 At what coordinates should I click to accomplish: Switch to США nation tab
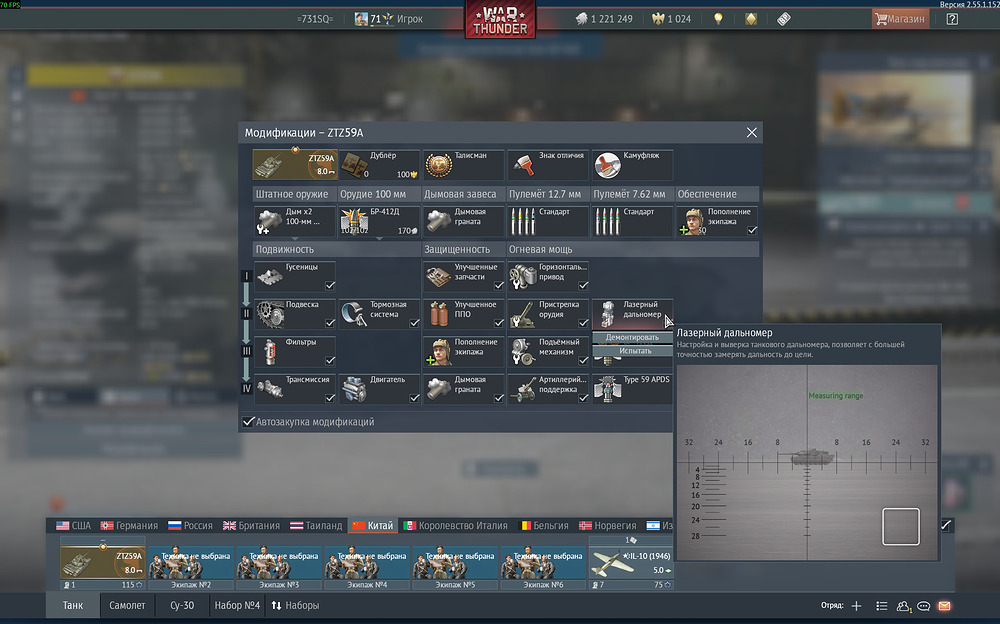point(73,526)
